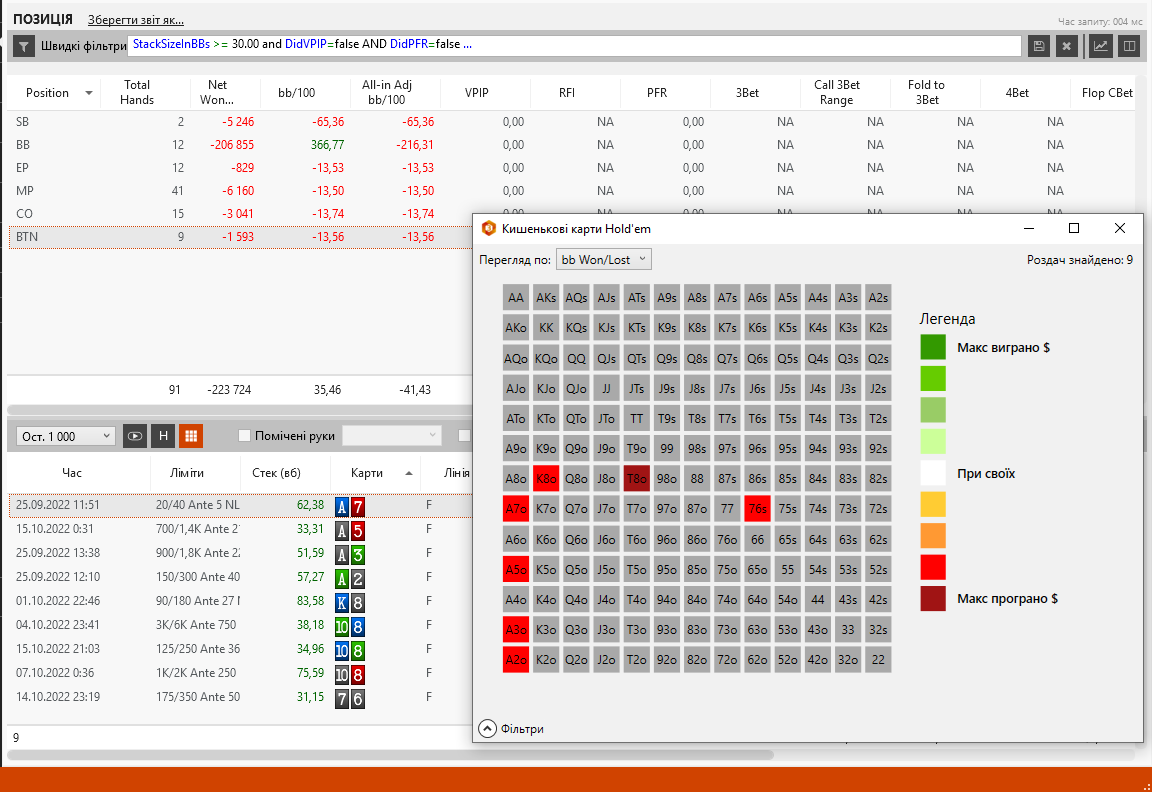The width and height of the screenshot is (1152, 792).
Task: Save the quick filter with disk icon
Action: point(1039,46)
